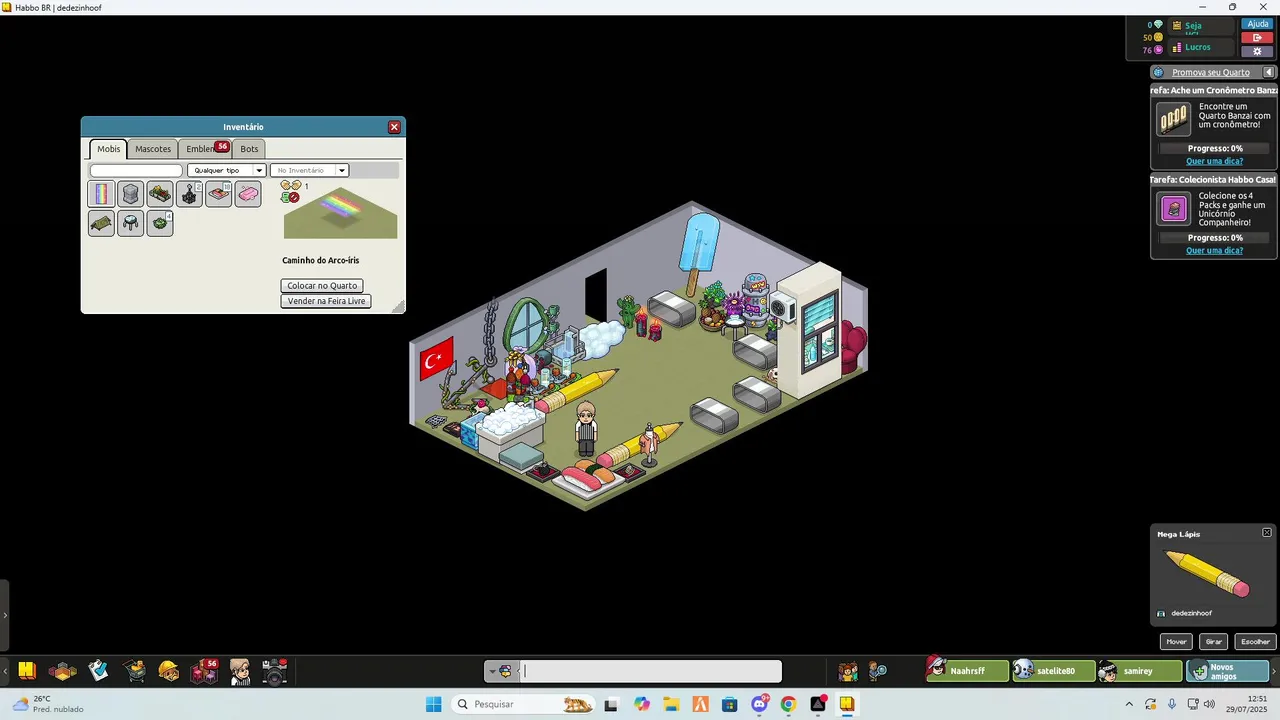1280x720 pixels.
Task: Click the 'Novos amigos' button
Action: (1227, 671)
